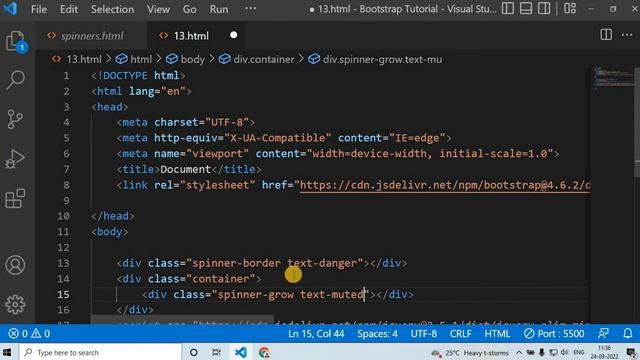Open the Explorer view in activity bar
The image size is (640, 360).
pyautogui.click(x=16, y=41)
